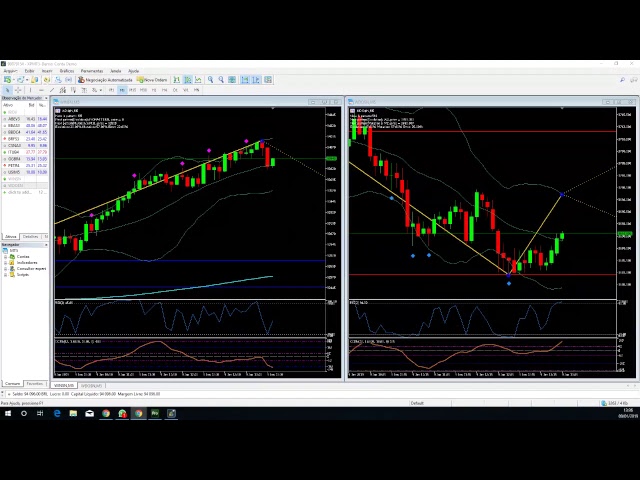Click the 'click to add' symbol field
Viewport: 640px width, 480px height.
point(20,192)
